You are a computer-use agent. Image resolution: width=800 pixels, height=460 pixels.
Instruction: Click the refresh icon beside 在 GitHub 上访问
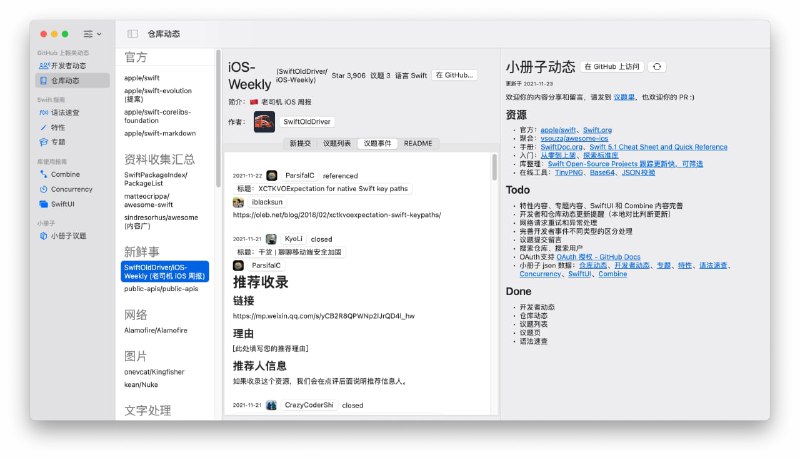tap(657, 67)
